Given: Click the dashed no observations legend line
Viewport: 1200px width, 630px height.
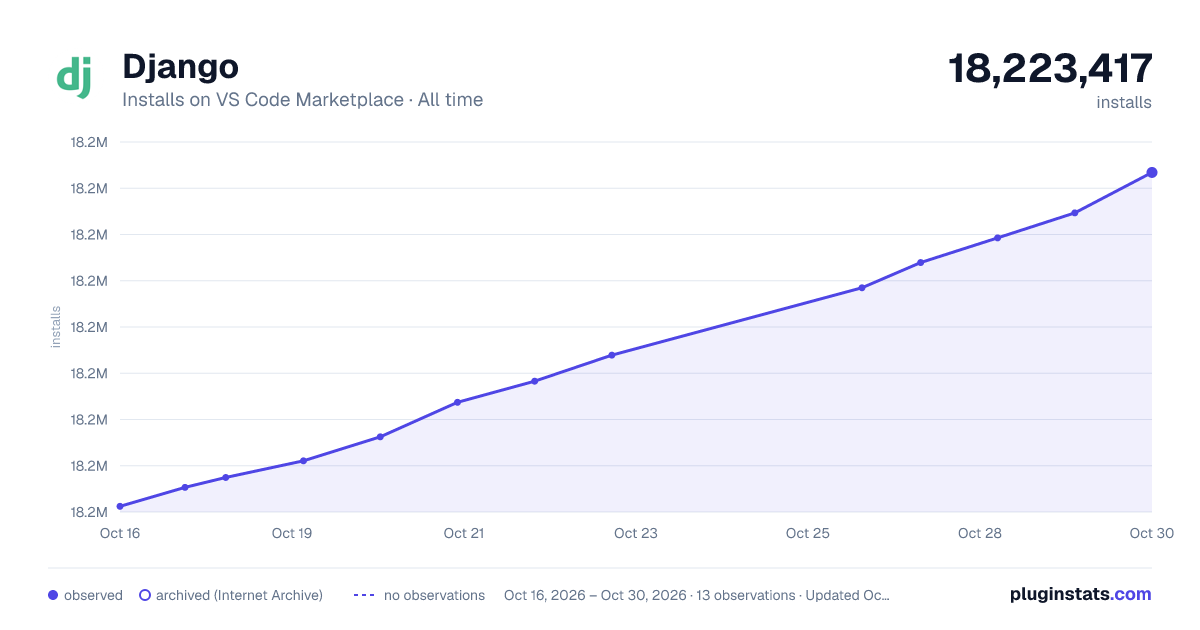Looking at the screenshot, I should pos(364,595).
